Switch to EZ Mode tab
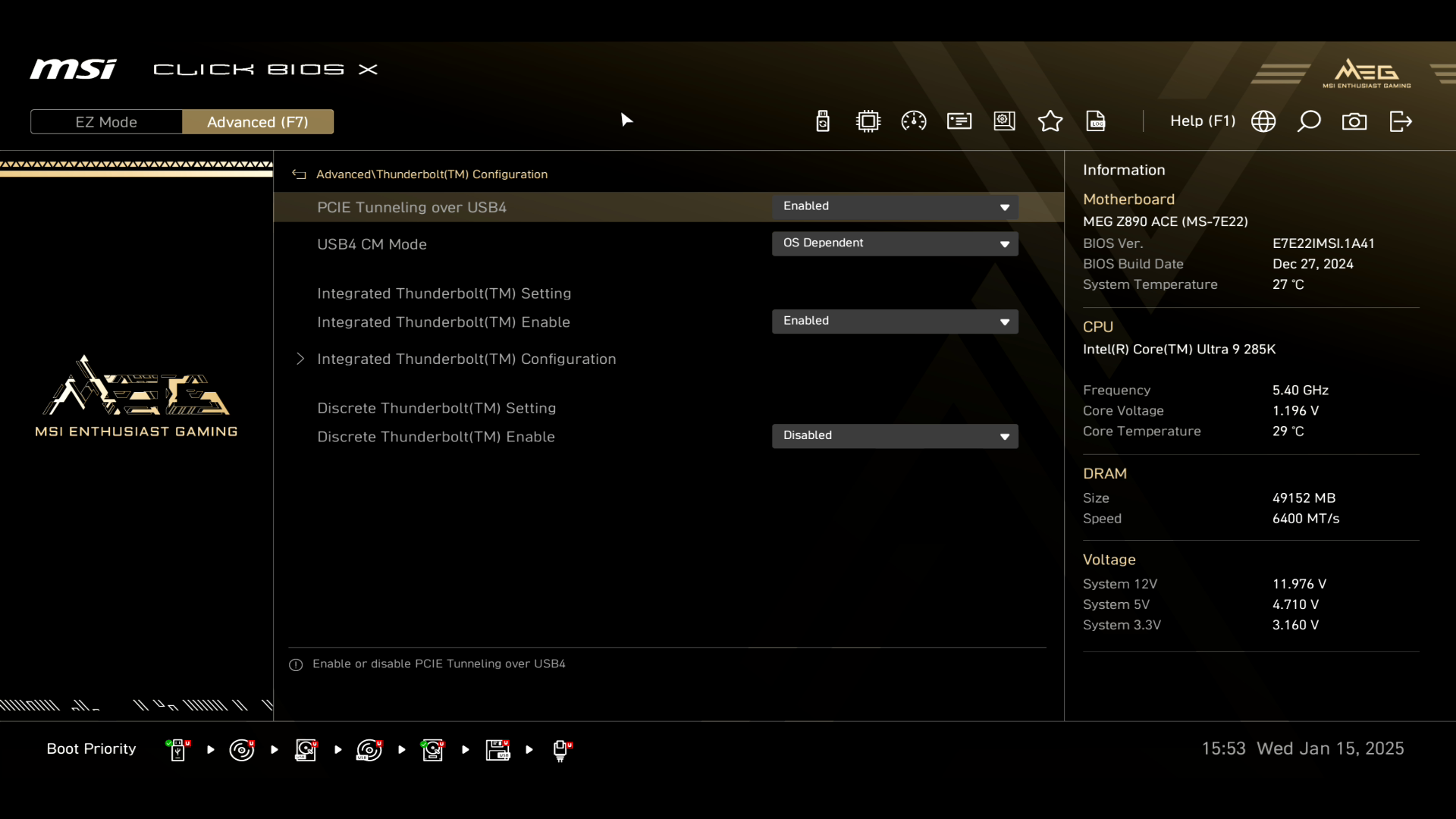1456x819 pixels. coord(106,122)
